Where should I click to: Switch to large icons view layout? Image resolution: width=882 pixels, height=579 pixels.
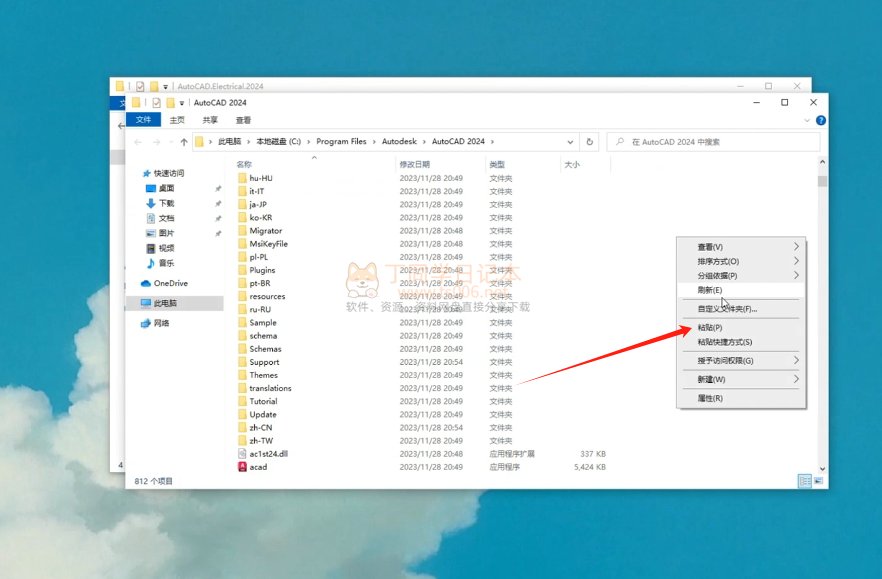point(818,481)
